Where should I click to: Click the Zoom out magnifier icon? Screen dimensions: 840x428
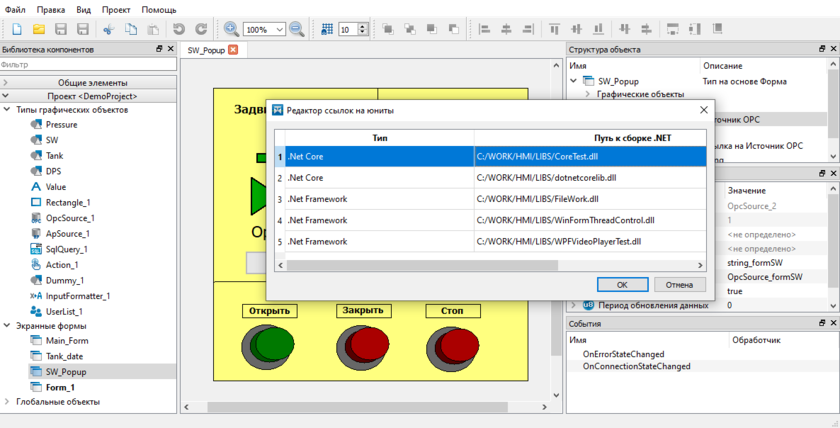297,30
